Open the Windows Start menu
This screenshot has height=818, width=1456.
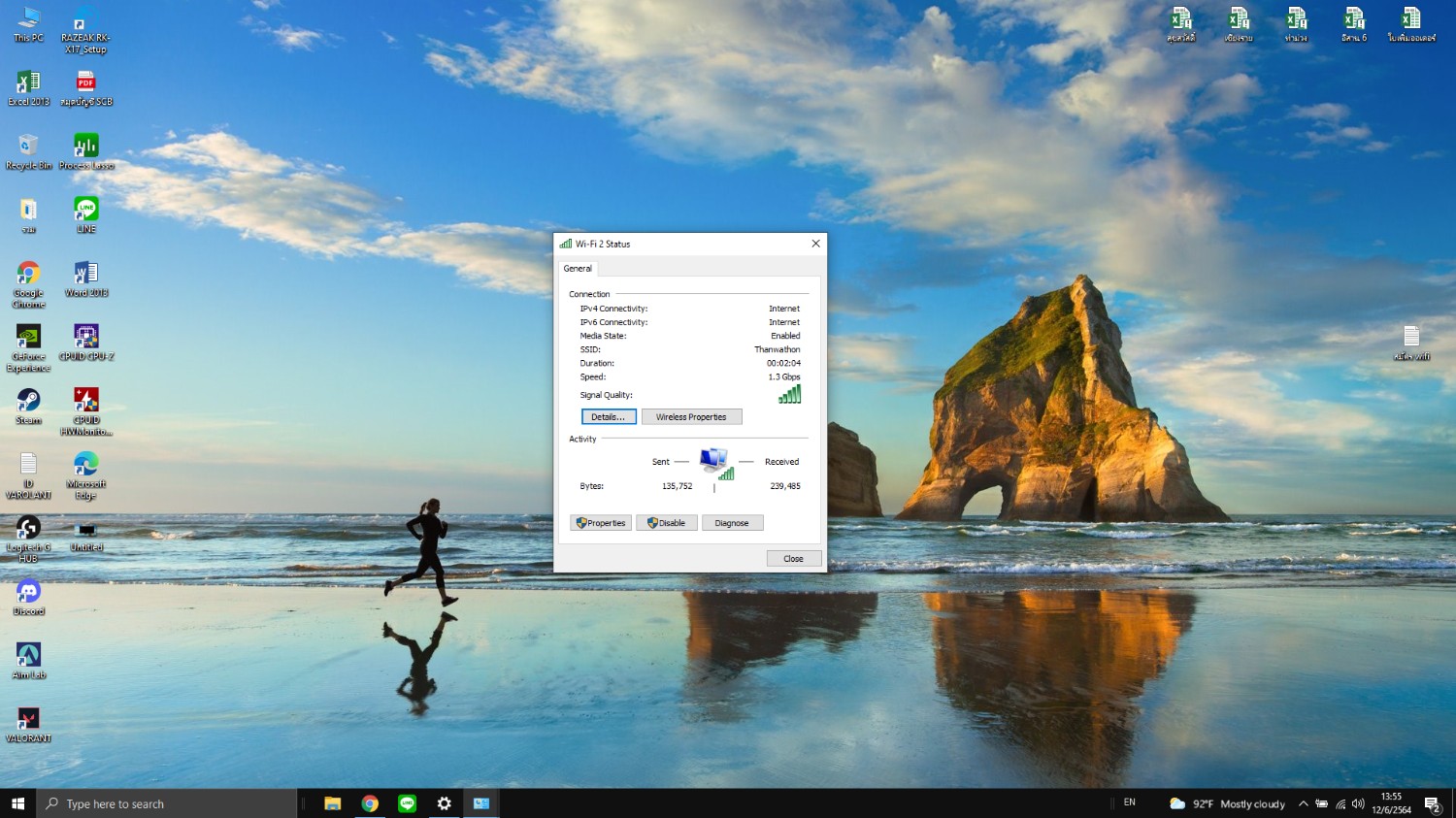[x=17, y=803]
